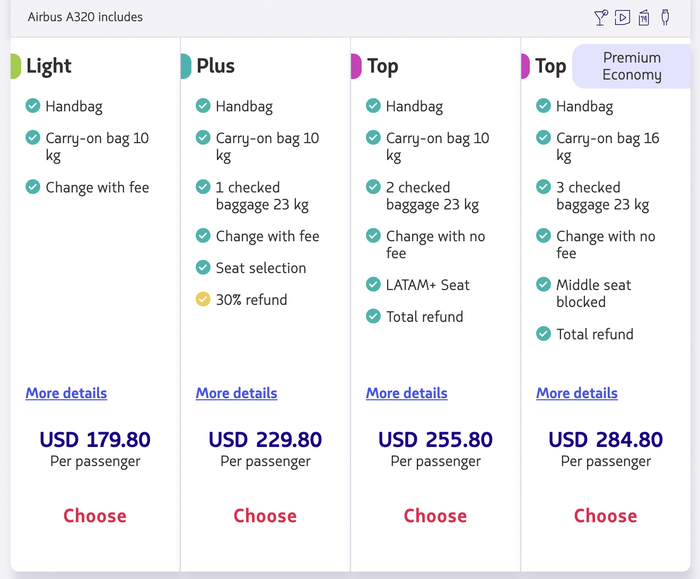This screenshot has height=579, width=700.
Task: Choose the Plus fare at USD 229.80
Action: [265, 516]
